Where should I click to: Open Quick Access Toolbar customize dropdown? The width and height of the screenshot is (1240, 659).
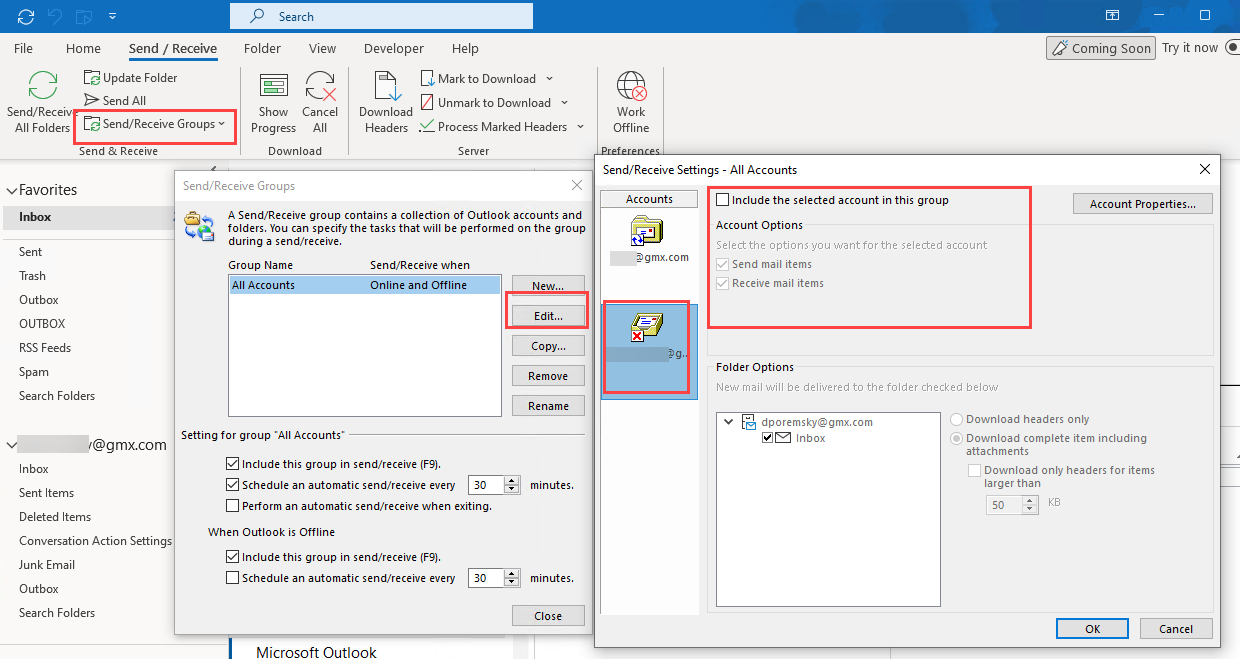point(111,16)
